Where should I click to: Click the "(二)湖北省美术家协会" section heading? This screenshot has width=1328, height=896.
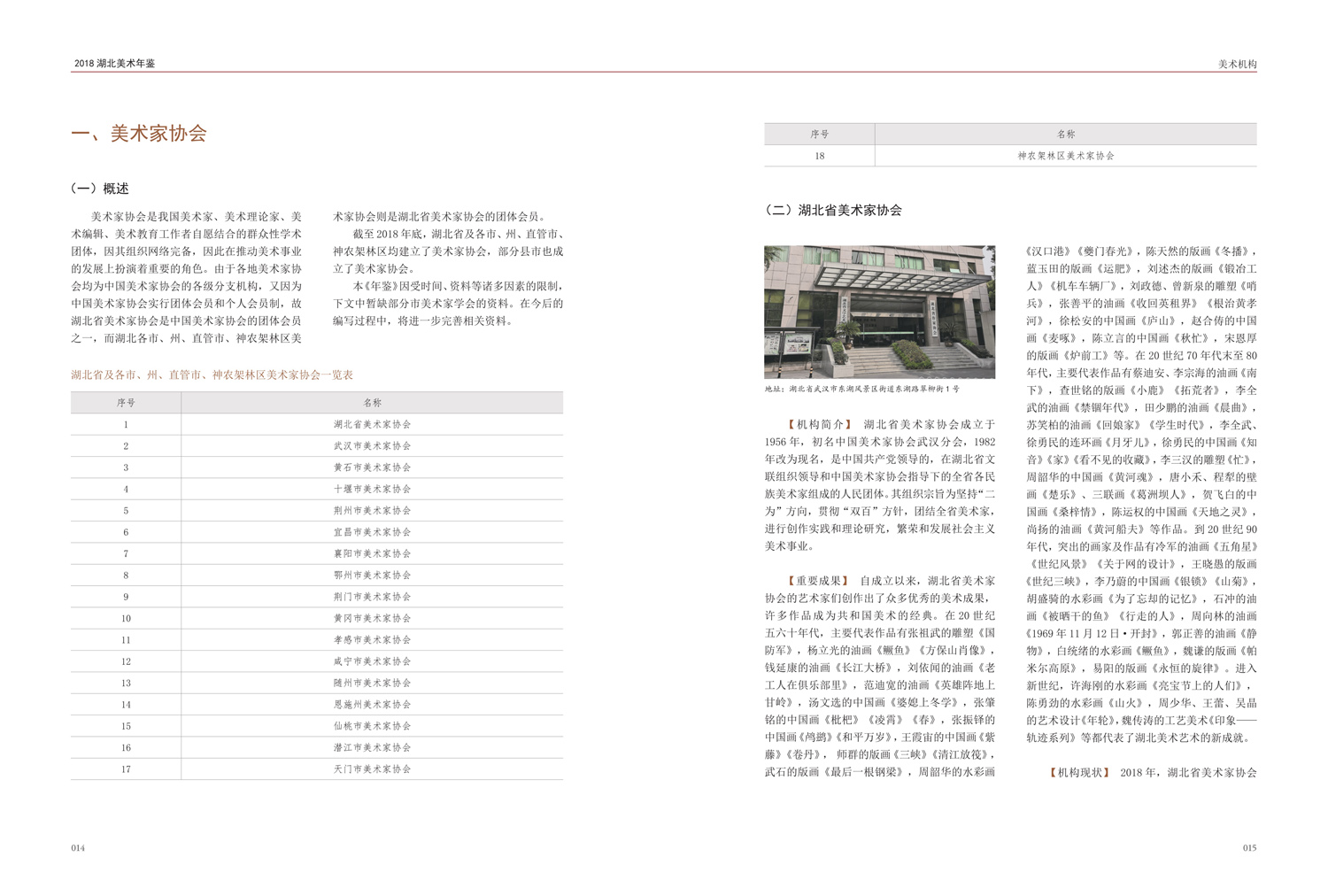(x=833, y=211)
